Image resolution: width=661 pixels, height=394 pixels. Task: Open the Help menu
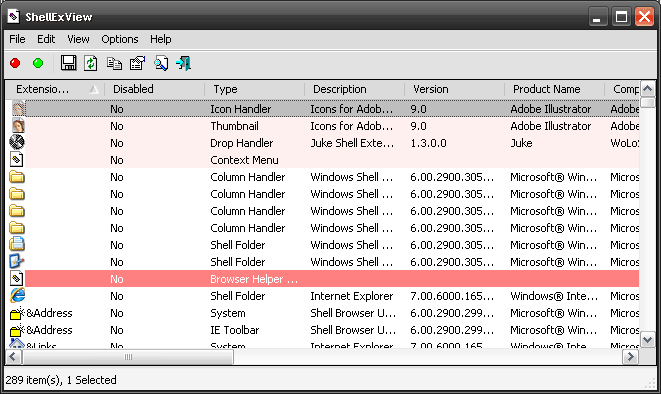161,39
